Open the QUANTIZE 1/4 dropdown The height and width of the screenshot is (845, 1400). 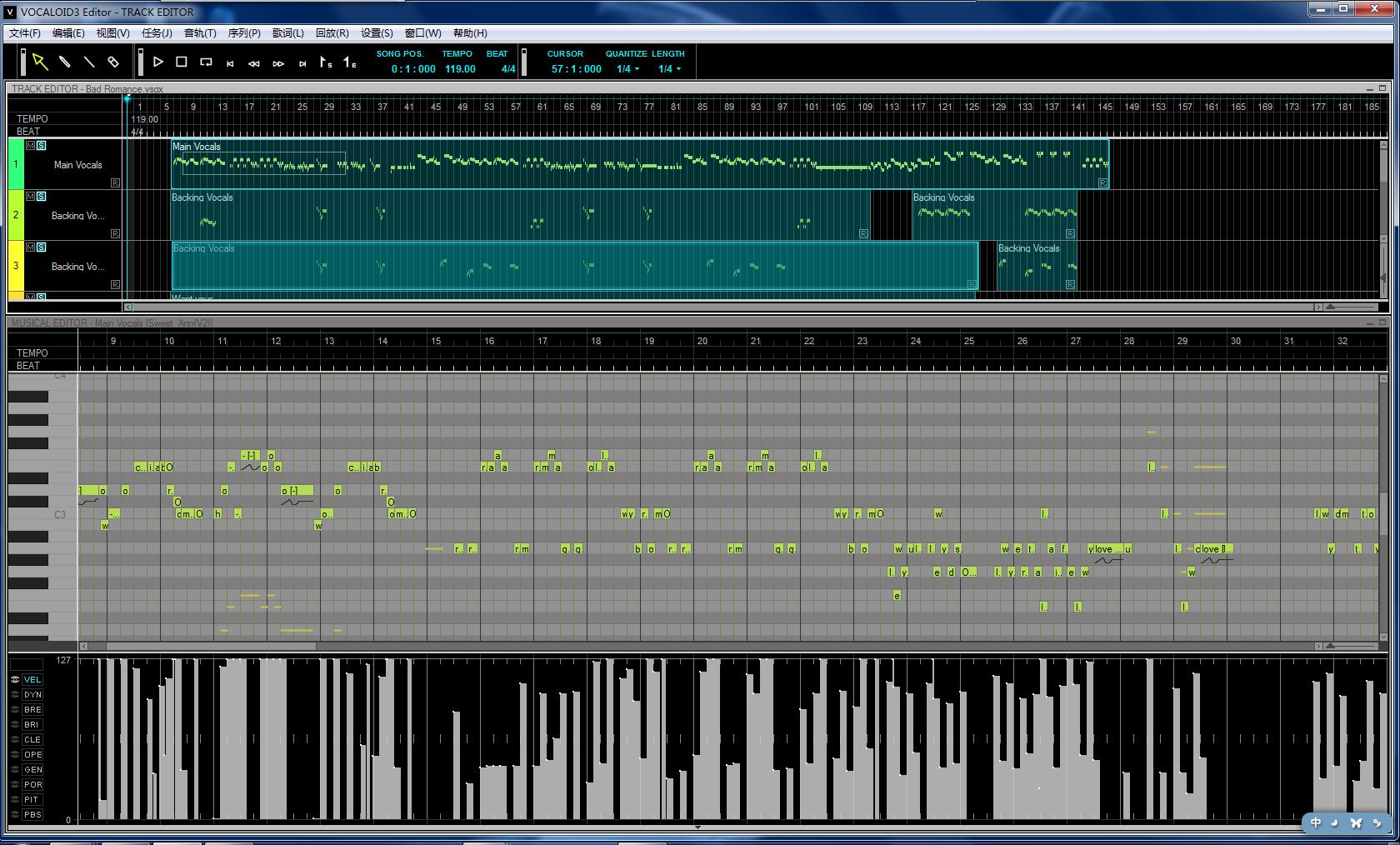pos(627,69)
